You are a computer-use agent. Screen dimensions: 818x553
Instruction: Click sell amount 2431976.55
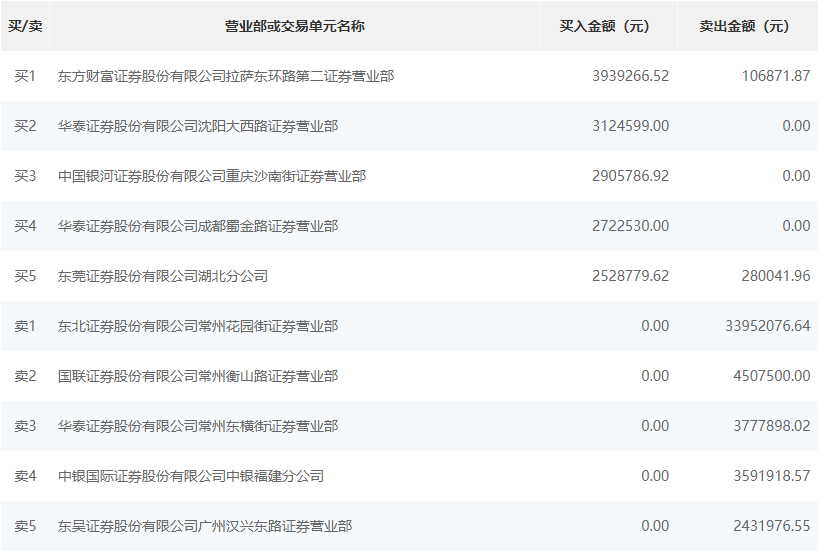click(x=772, y=526)
